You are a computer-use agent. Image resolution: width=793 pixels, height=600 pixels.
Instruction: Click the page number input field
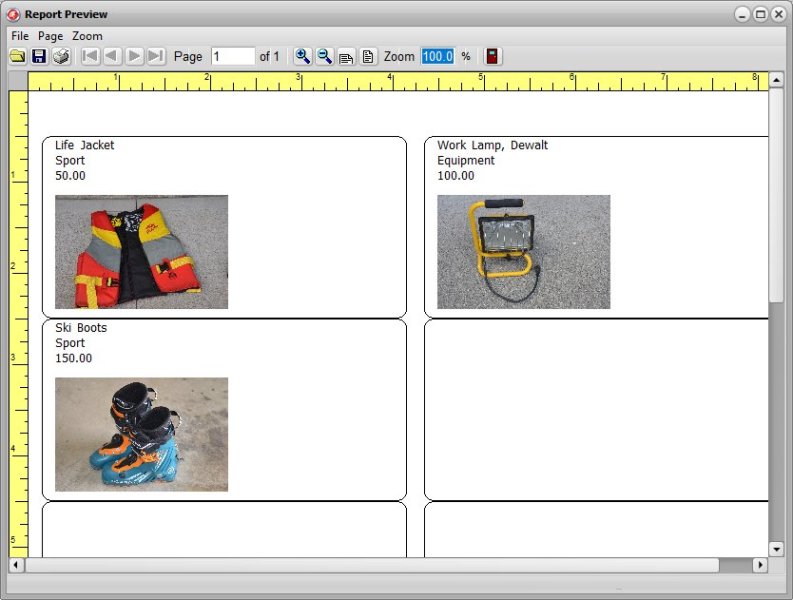pos(233,56)
